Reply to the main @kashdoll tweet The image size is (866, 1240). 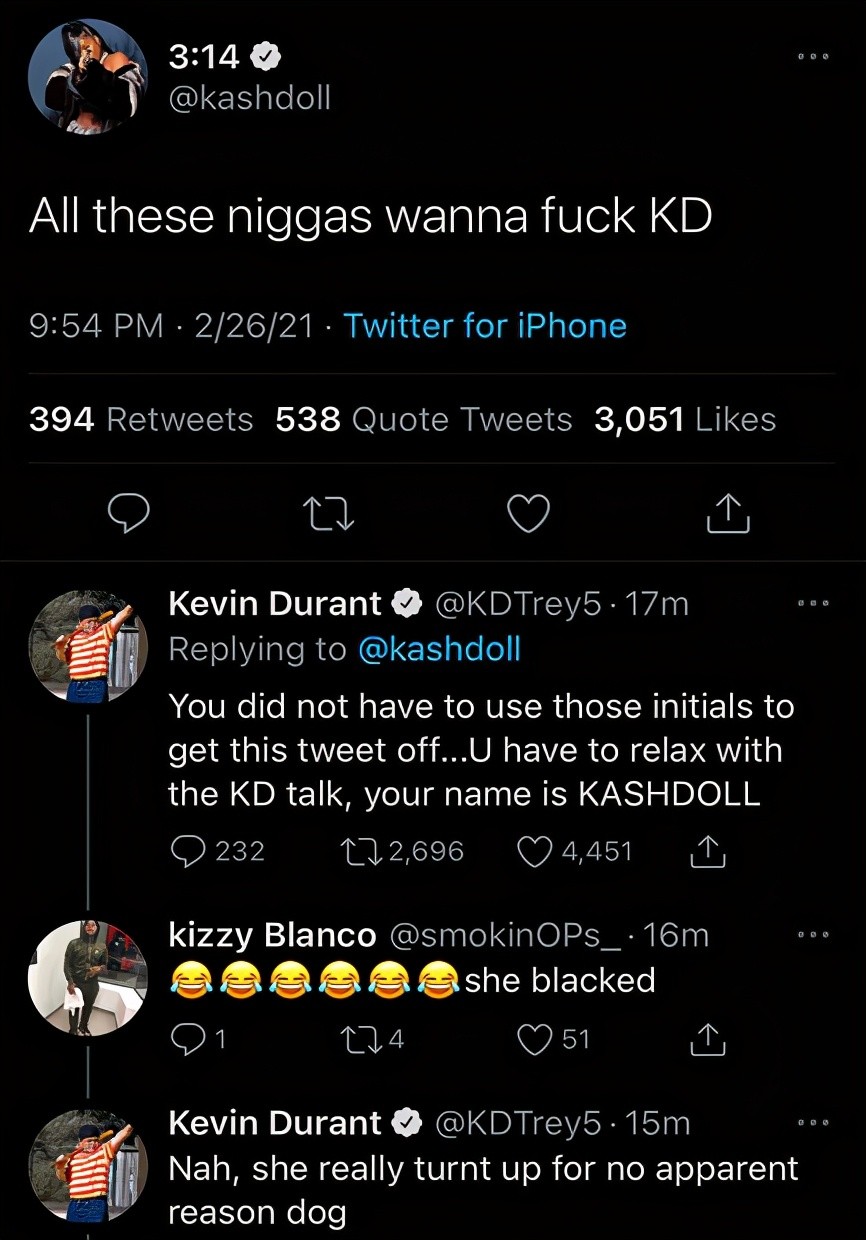129,513
